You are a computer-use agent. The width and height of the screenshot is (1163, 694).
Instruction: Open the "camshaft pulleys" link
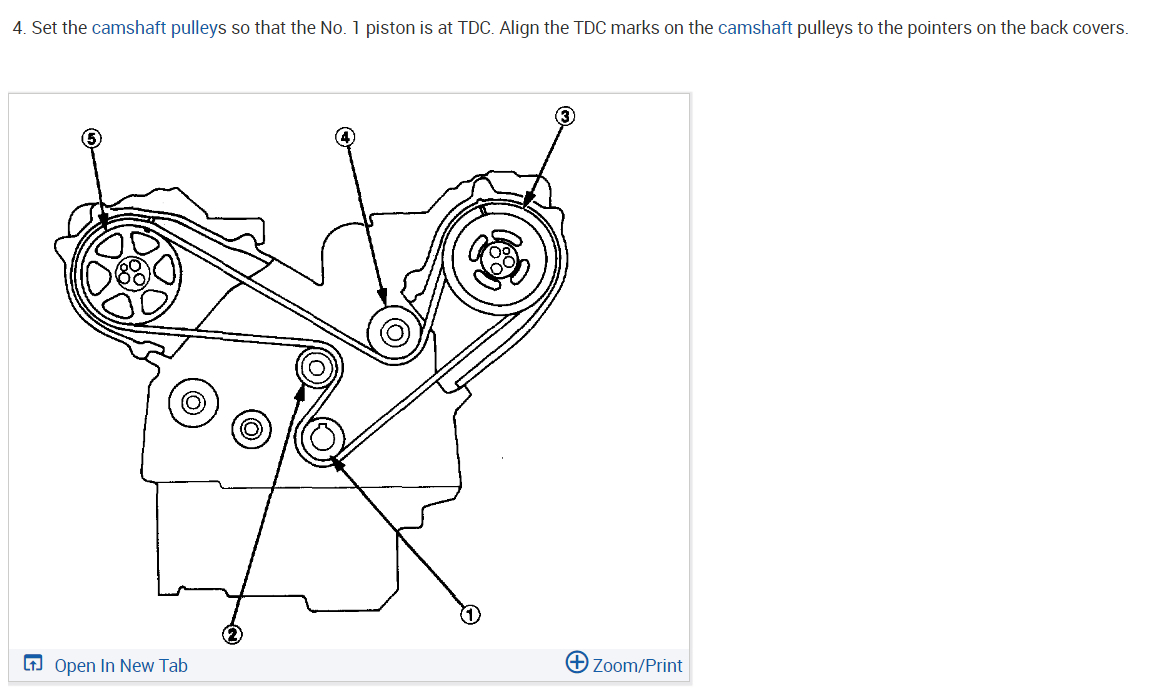click(x=159, y=28)
